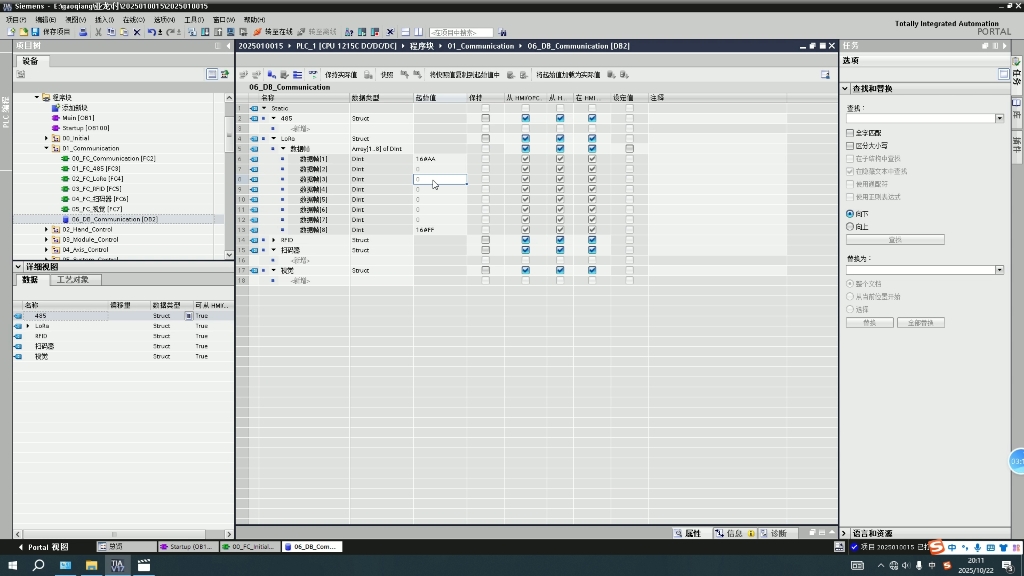
Task: Click the taskbar search magnifier icon
Action: [x=39, y=566]
